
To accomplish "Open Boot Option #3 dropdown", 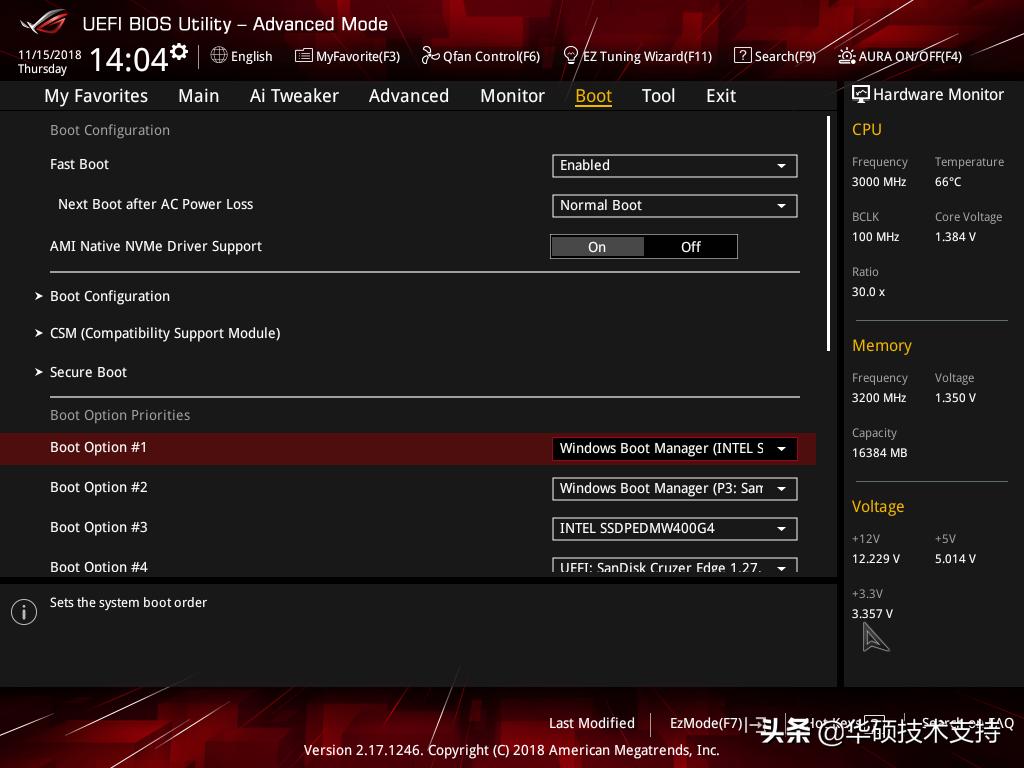I will (x=675, y=528).
